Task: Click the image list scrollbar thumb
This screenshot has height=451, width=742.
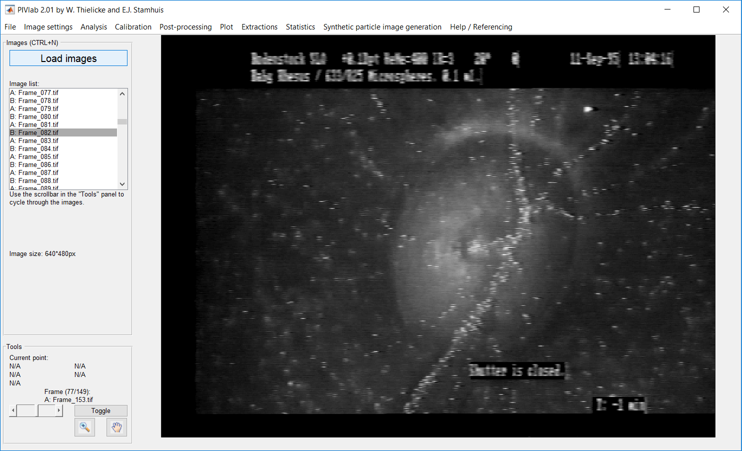Action: tap(122, 121)
